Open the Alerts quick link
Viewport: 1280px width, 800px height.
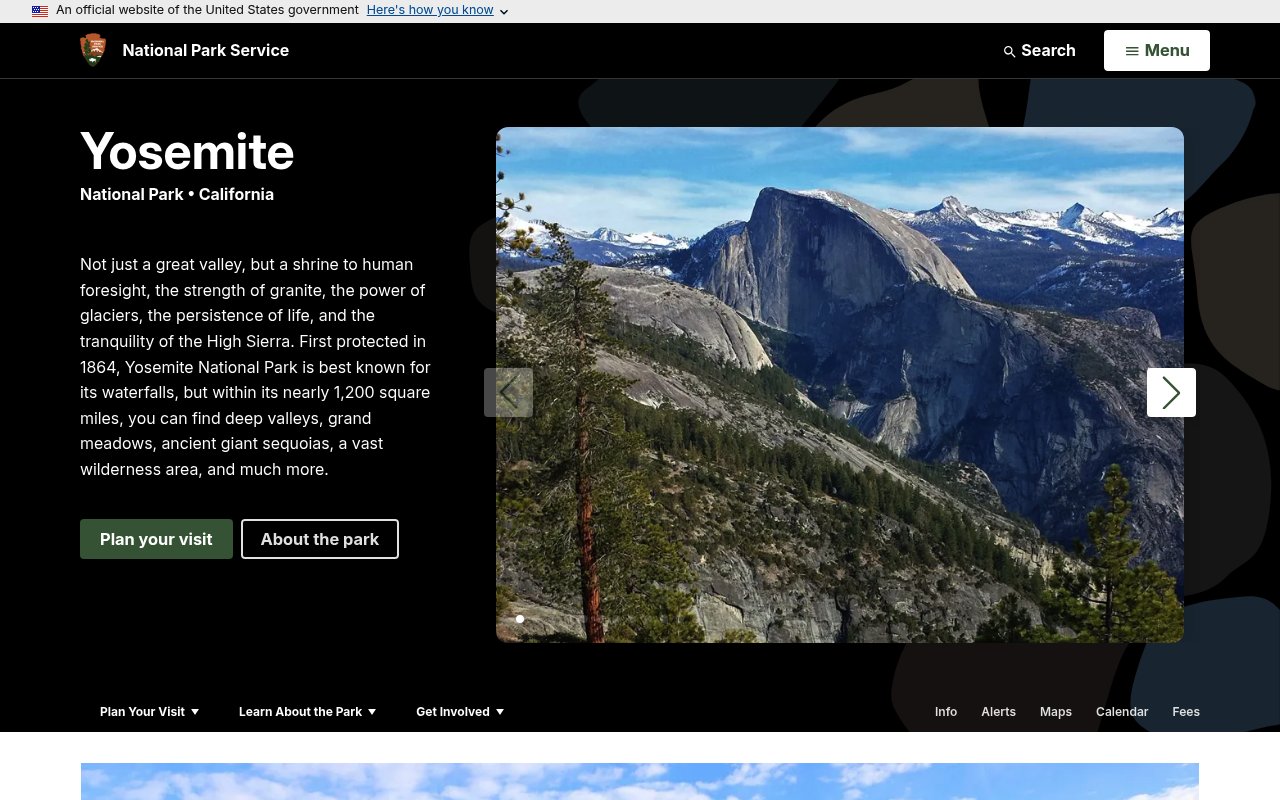coord(998,712)
